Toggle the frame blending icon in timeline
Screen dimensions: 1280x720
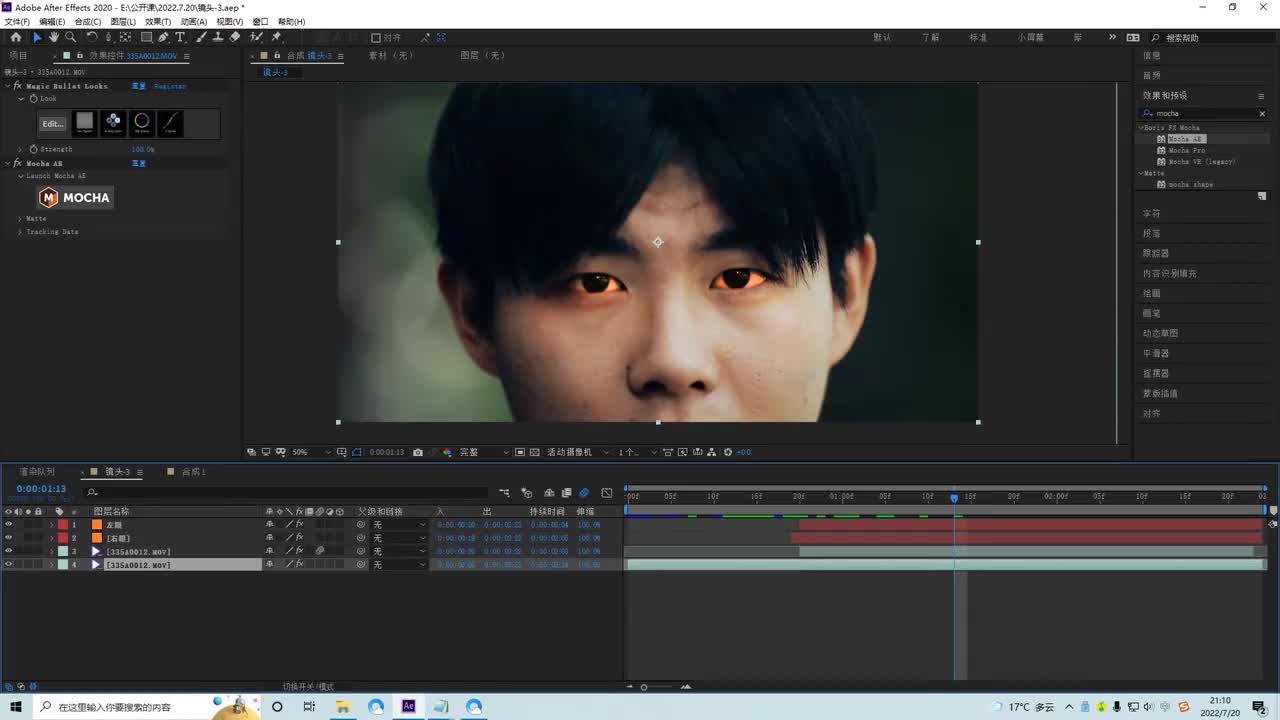(566, 492)
